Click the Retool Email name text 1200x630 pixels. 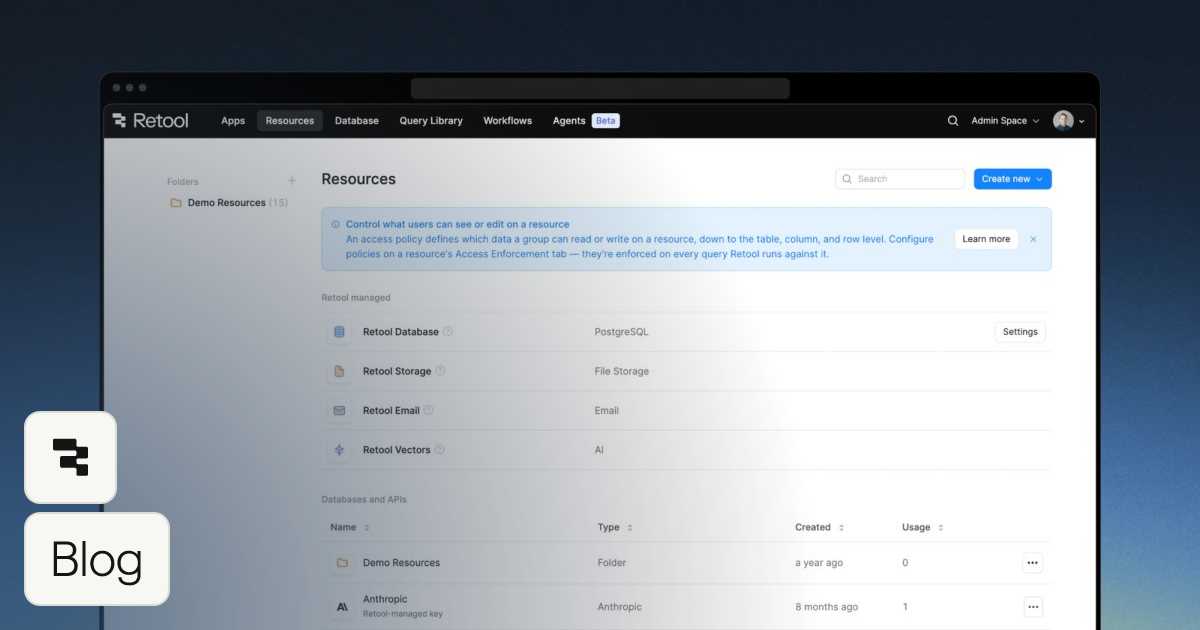pyautogui.click(x=391, y=410)
